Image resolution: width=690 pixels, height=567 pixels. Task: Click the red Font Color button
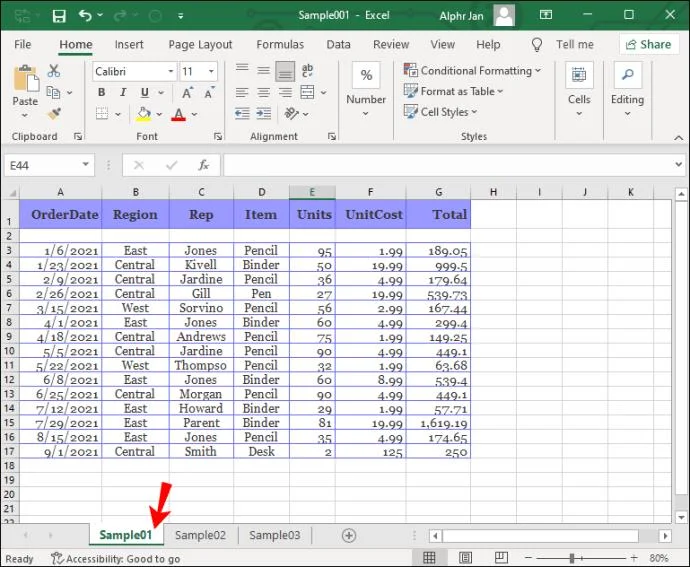point(179,114)
